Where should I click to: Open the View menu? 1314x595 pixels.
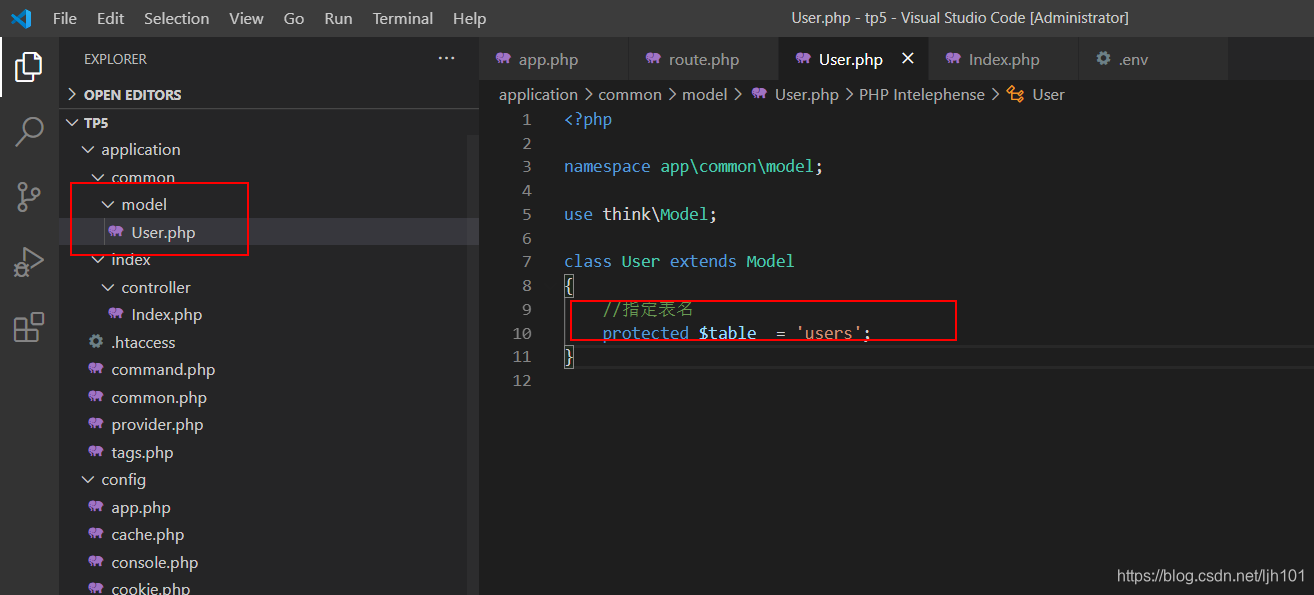tap(246, 18)
